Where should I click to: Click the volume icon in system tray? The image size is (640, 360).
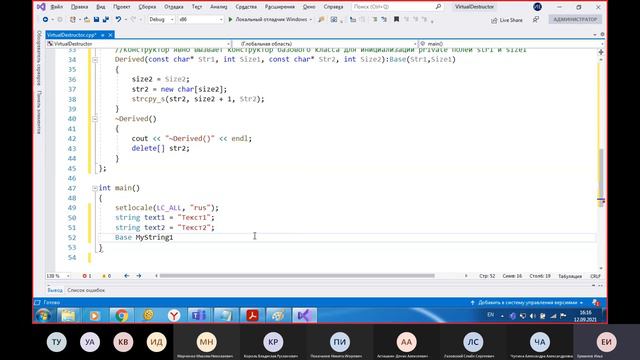click(533, 316)
